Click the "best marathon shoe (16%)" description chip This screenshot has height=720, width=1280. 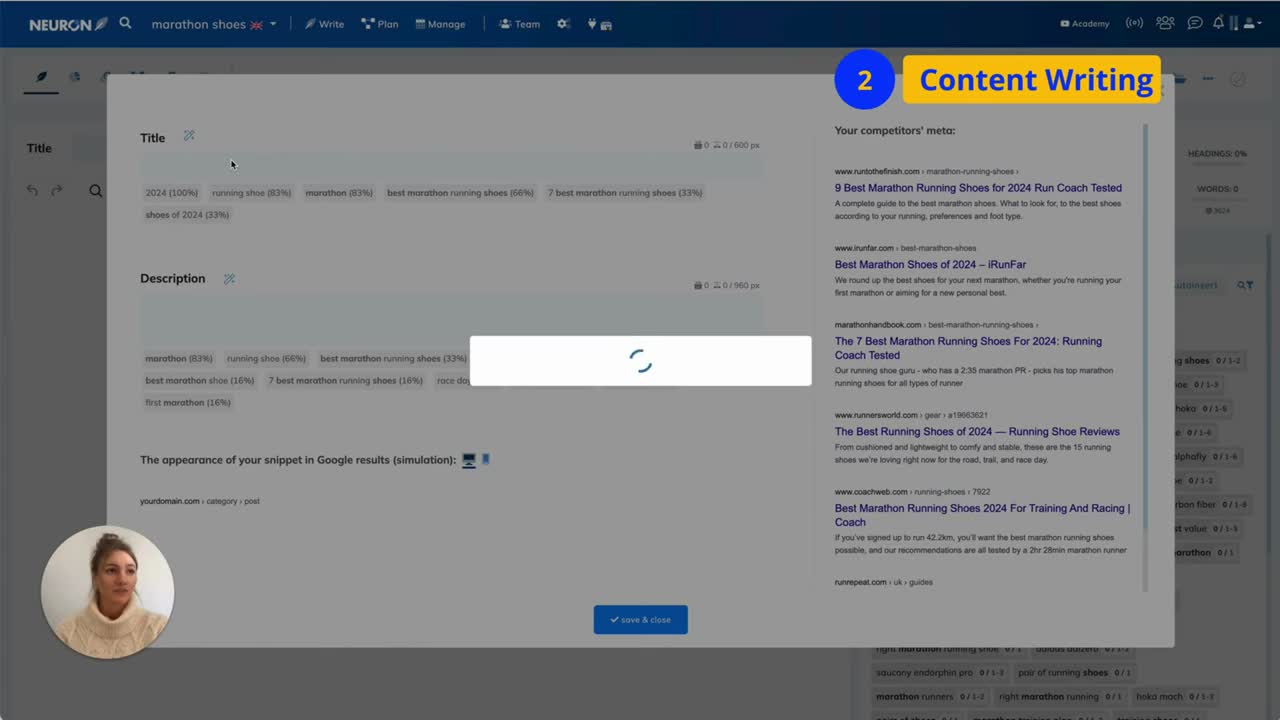(x=200, y=380)
